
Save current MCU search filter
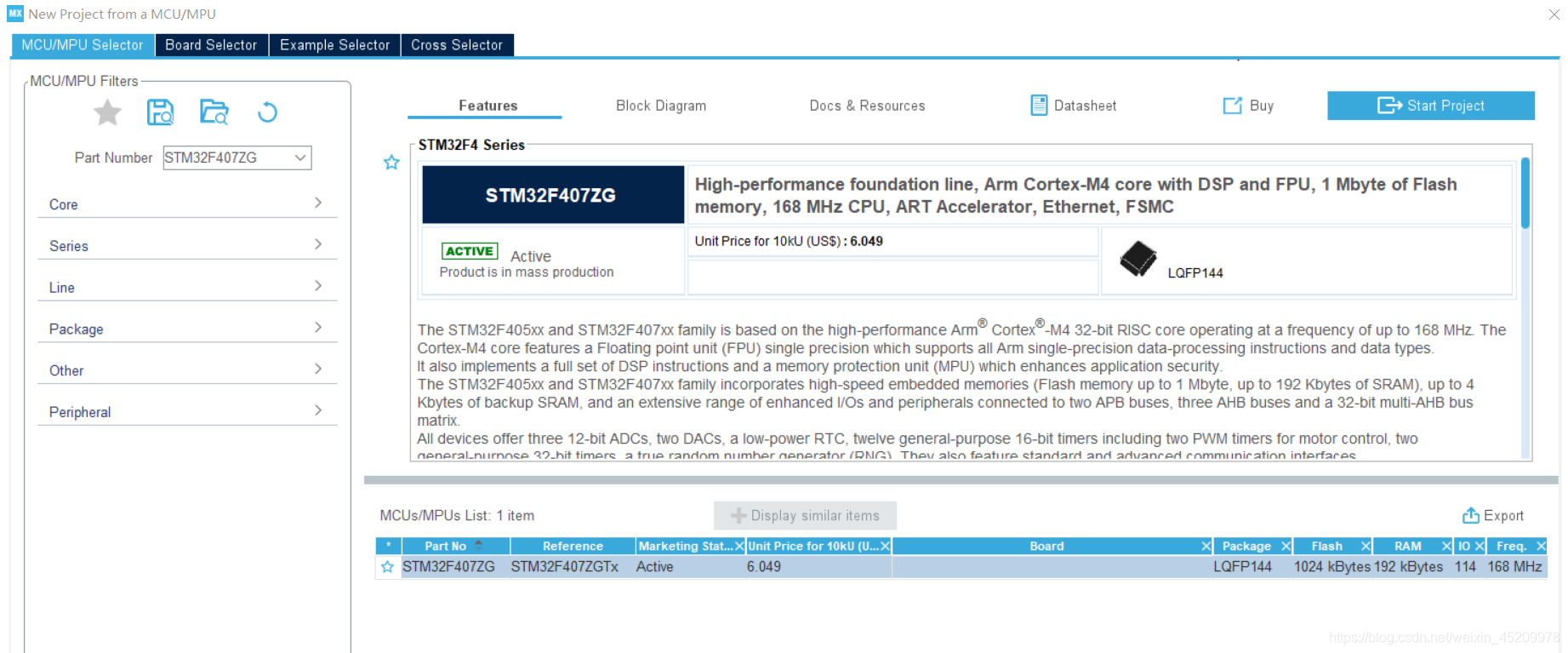click(x=160, y=112)
